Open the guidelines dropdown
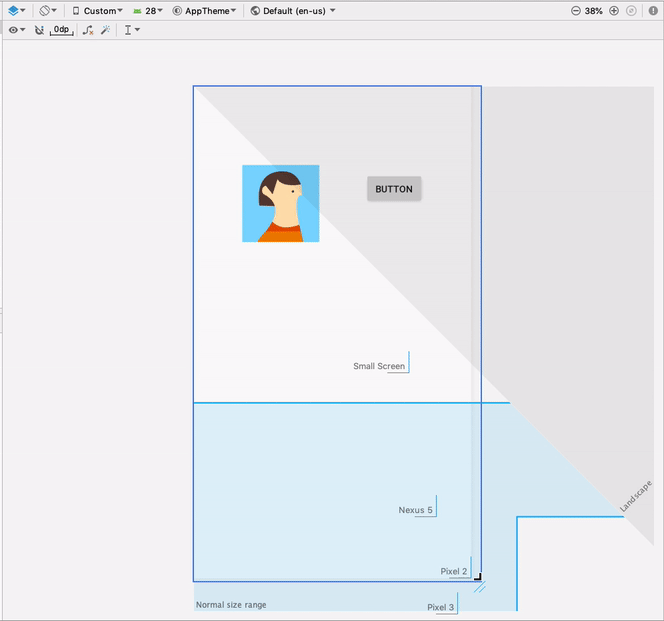Viewport: 664px width, 621px height. [x=132, y=30]
